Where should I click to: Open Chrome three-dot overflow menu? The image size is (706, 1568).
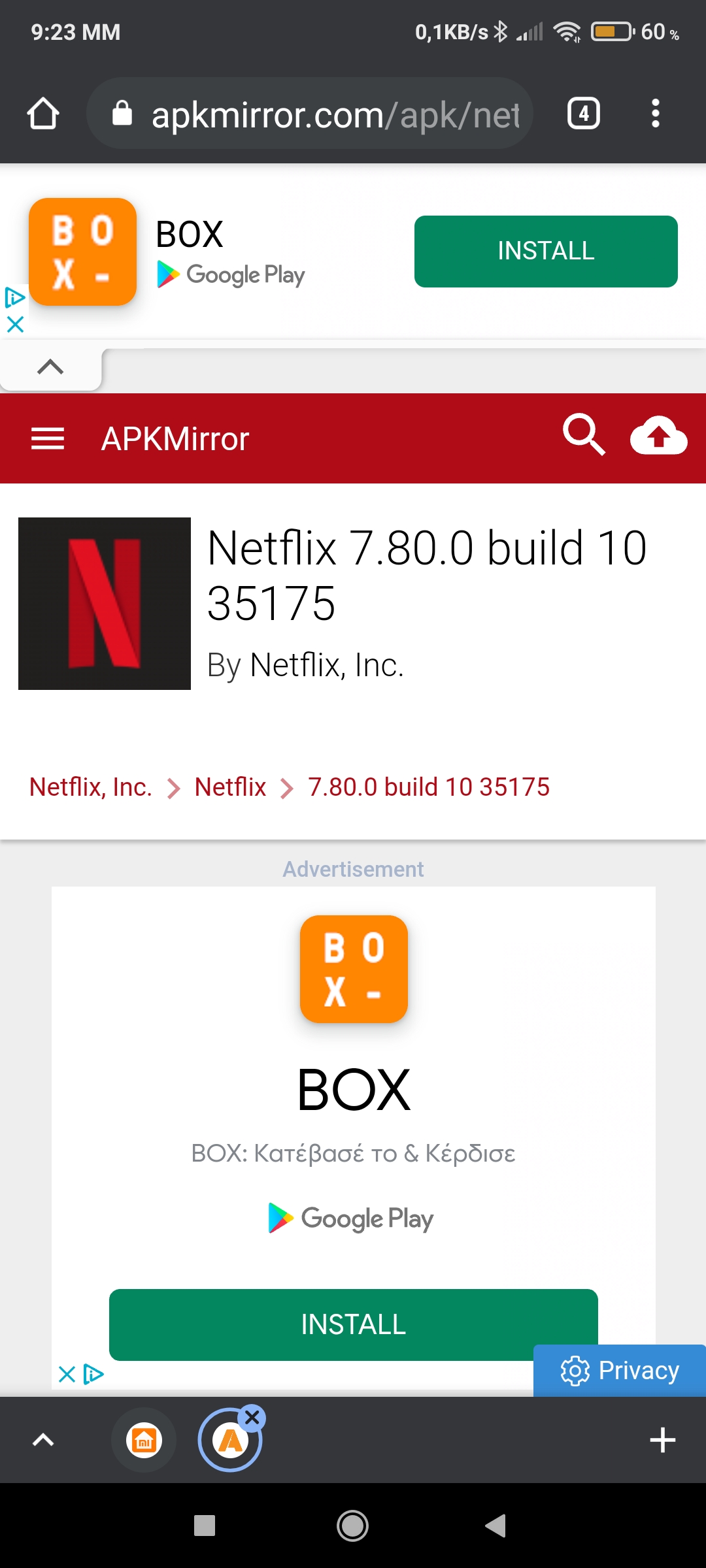(655, 114)
